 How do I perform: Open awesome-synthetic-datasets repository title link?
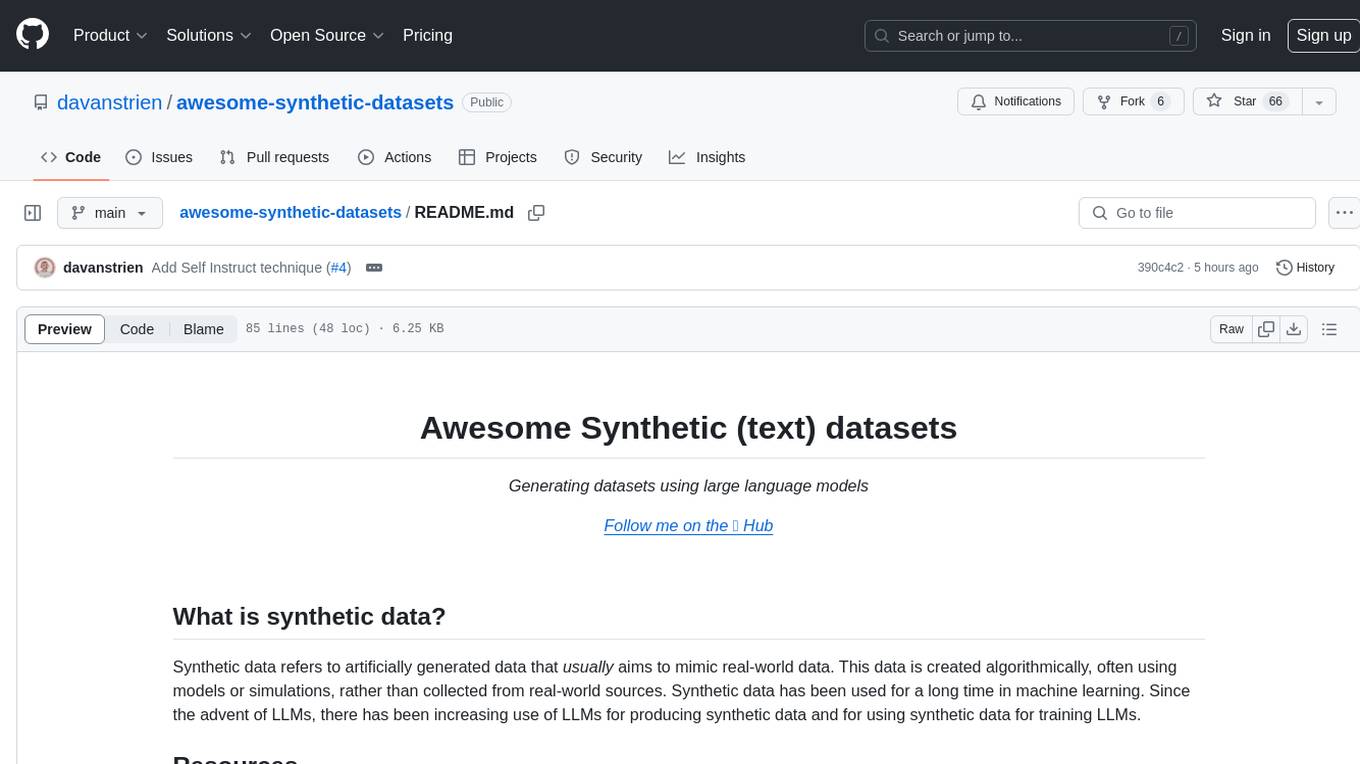point(315,102)
